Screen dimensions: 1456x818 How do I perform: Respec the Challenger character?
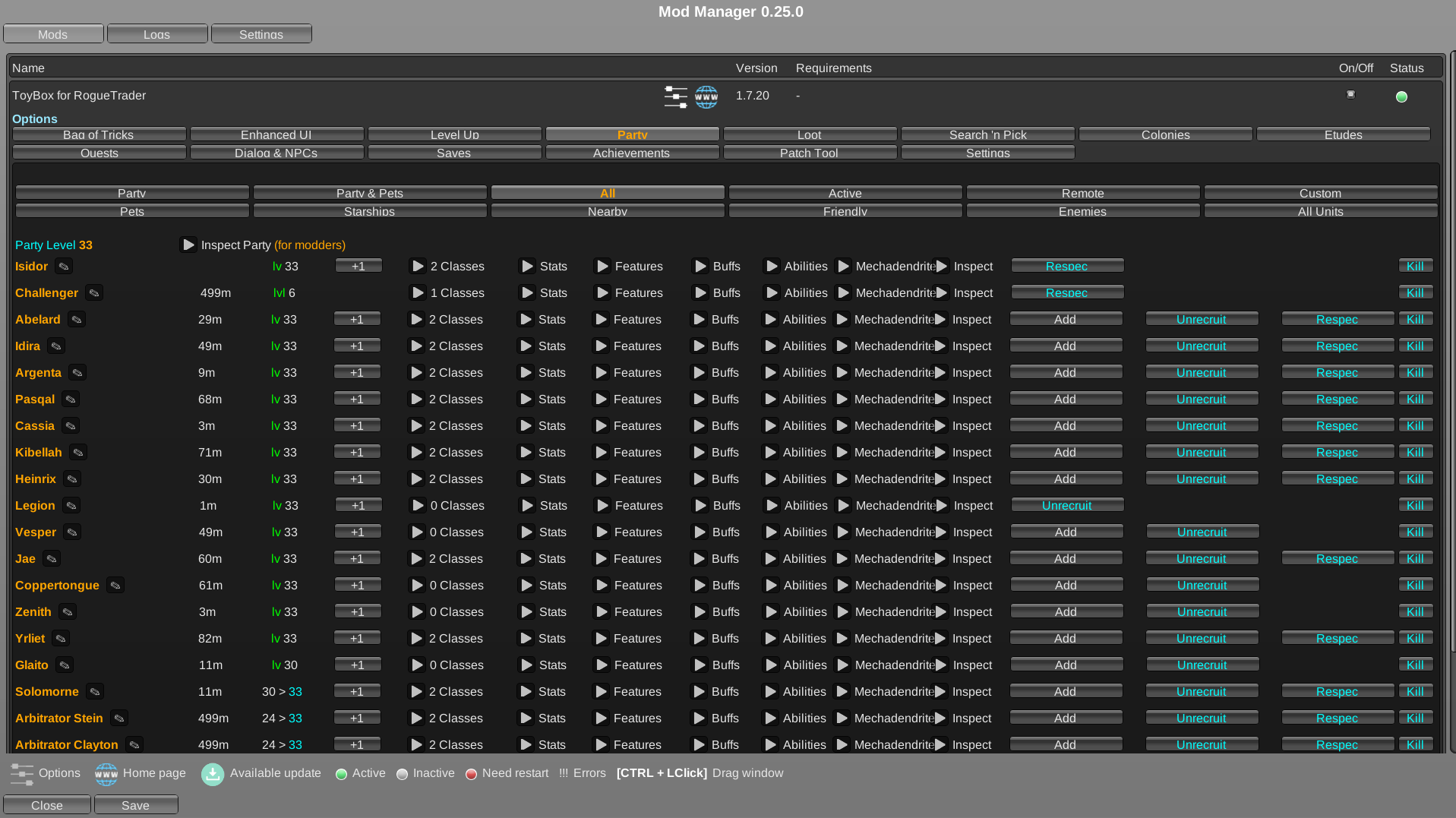coord(1067,293)
